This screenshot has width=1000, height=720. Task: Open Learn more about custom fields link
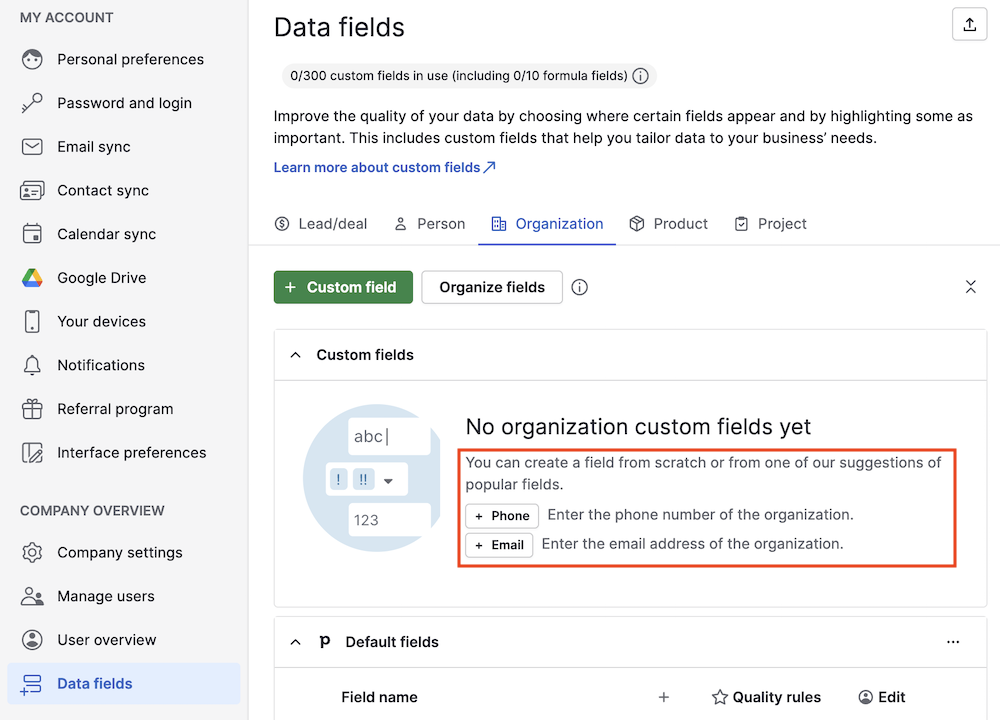click(384, 167)
